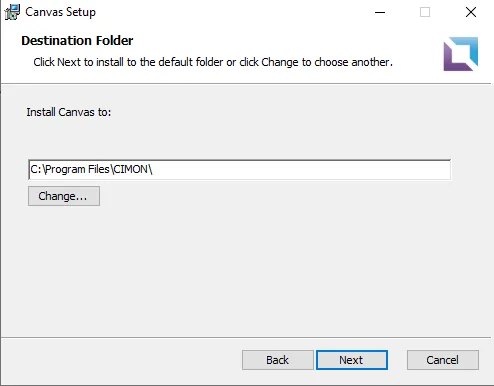Click the 'Program Files' text in path
The image size is (494, 386).
pyautogui.click(x=77, y=169)
